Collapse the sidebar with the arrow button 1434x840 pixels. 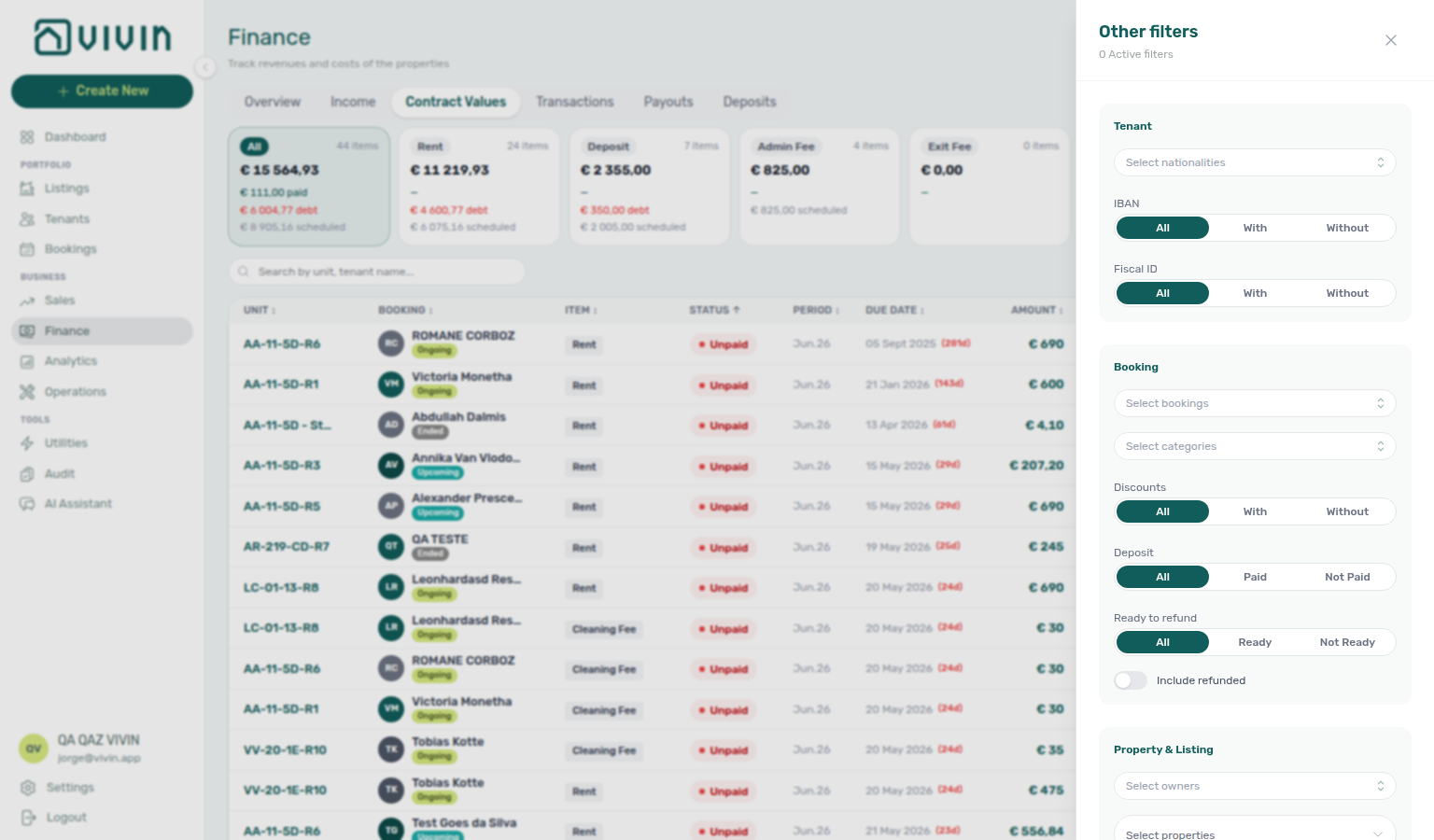point(205,66)
